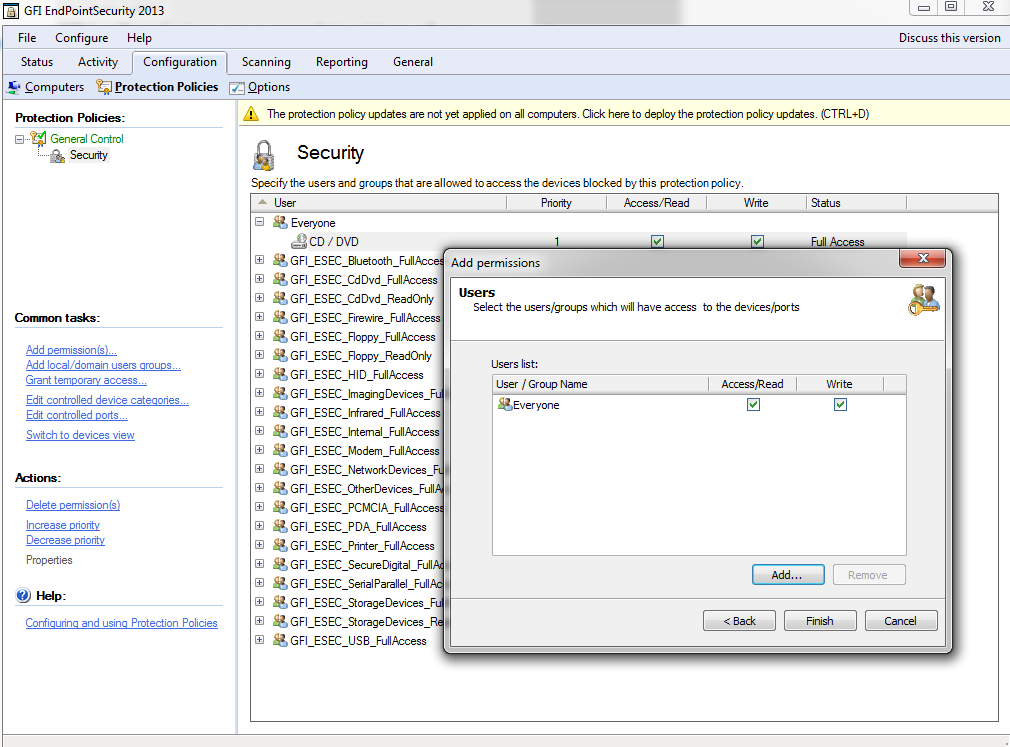Sort list by User column header
Viewport: 1010px width, 747px height.
pos(379,203)
